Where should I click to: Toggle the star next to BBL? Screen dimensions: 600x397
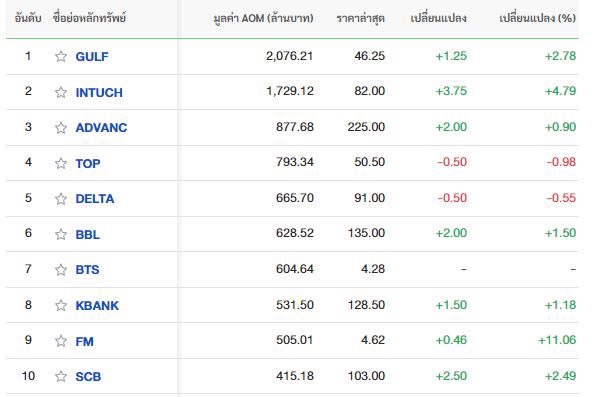point(60,234)
